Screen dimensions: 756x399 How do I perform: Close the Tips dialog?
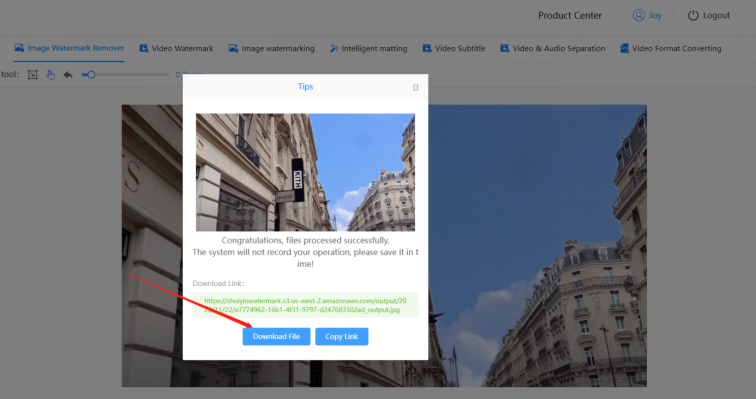point(416,87)
